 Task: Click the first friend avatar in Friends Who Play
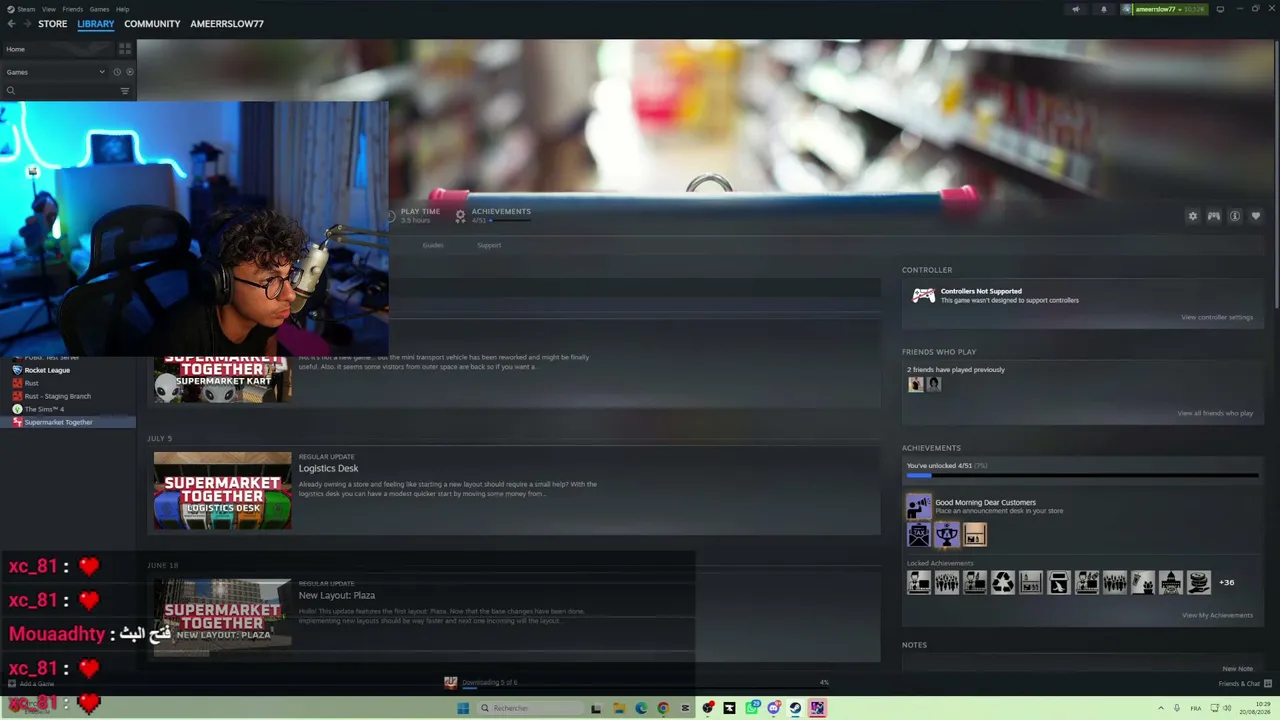tap(915, 384)
